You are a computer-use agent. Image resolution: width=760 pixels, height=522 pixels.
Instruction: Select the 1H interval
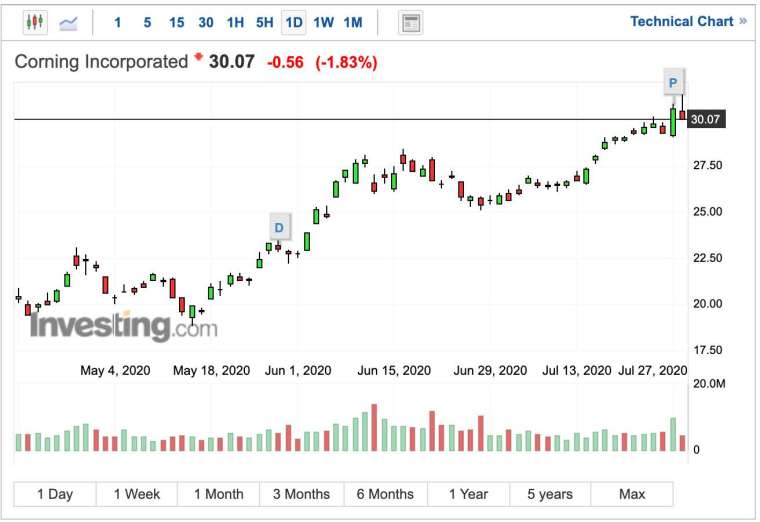[235, 22]
